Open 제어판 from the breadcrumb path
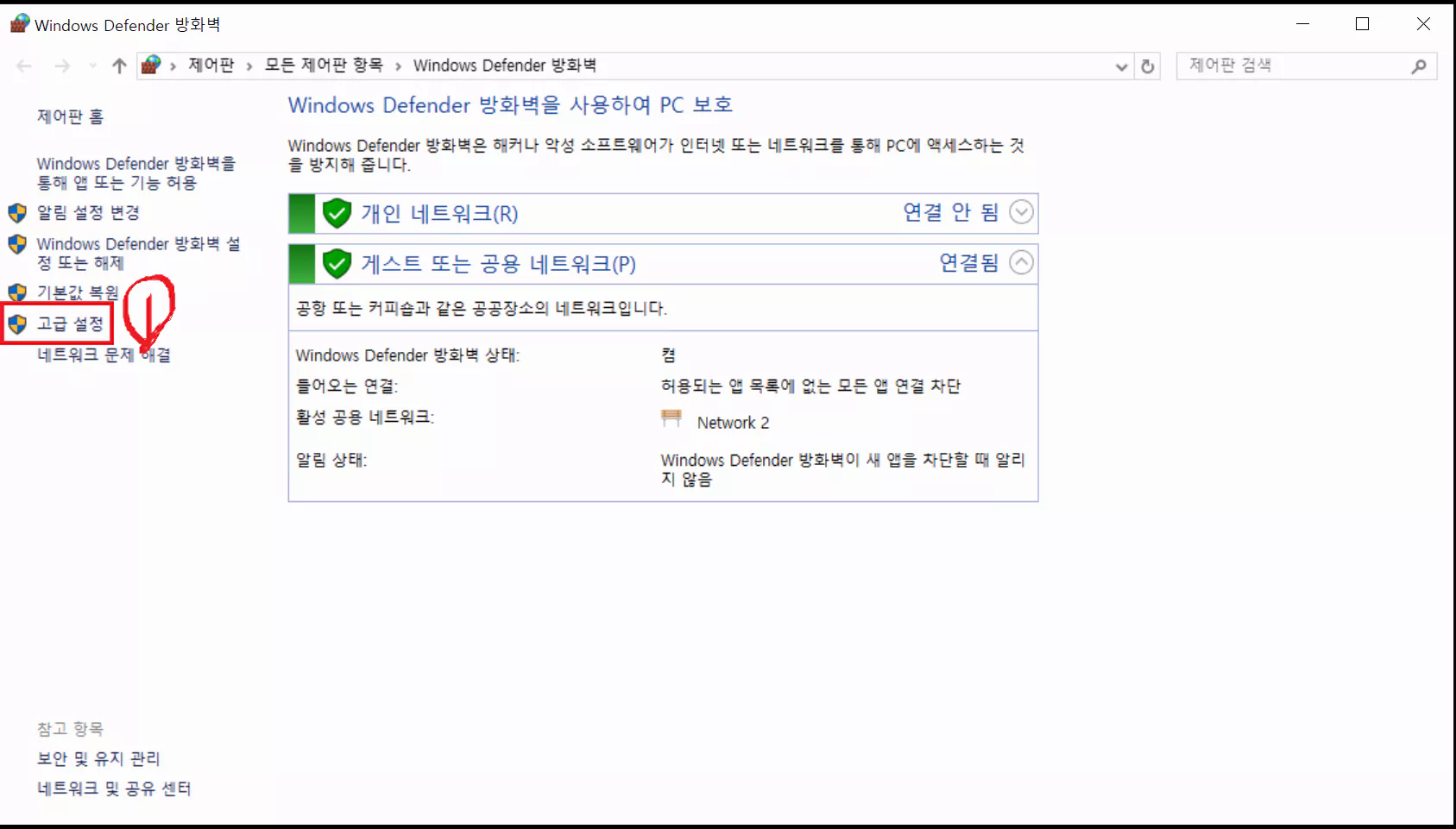 click(211, 65)
